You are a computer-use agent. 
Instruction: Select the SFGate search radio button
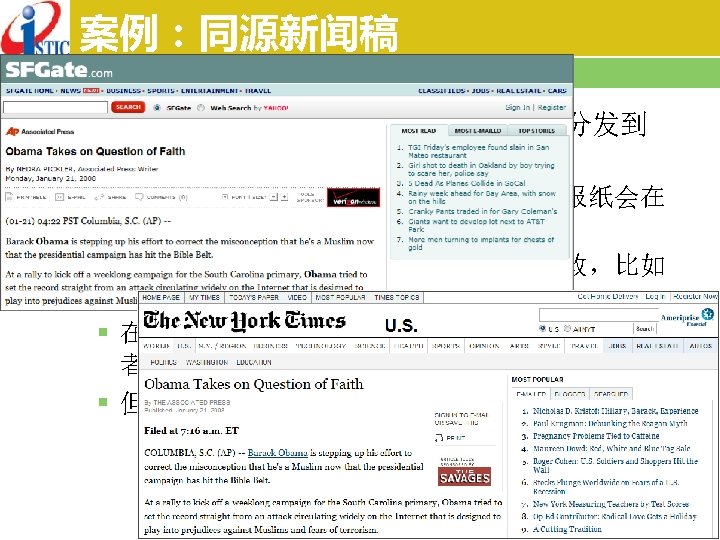point(157,108)
